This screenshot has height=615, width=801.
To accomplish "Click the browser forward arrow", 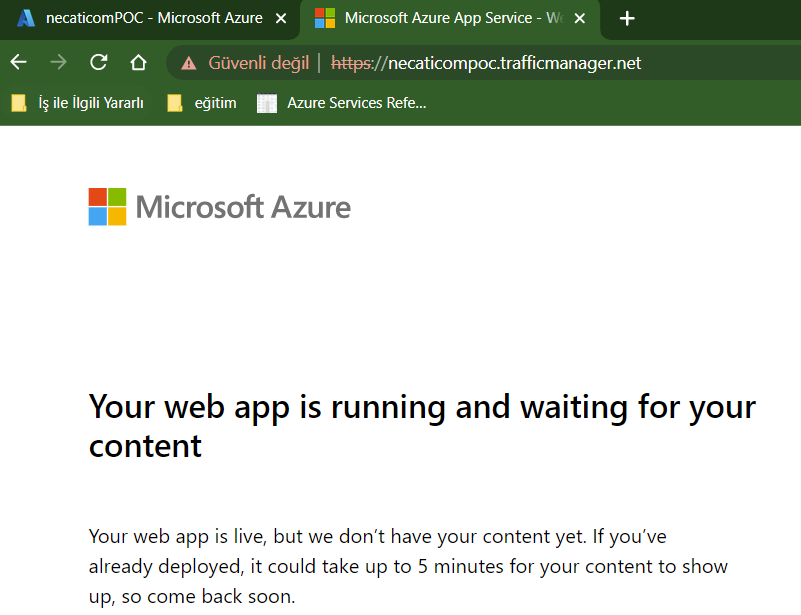I will coord(58,62).
